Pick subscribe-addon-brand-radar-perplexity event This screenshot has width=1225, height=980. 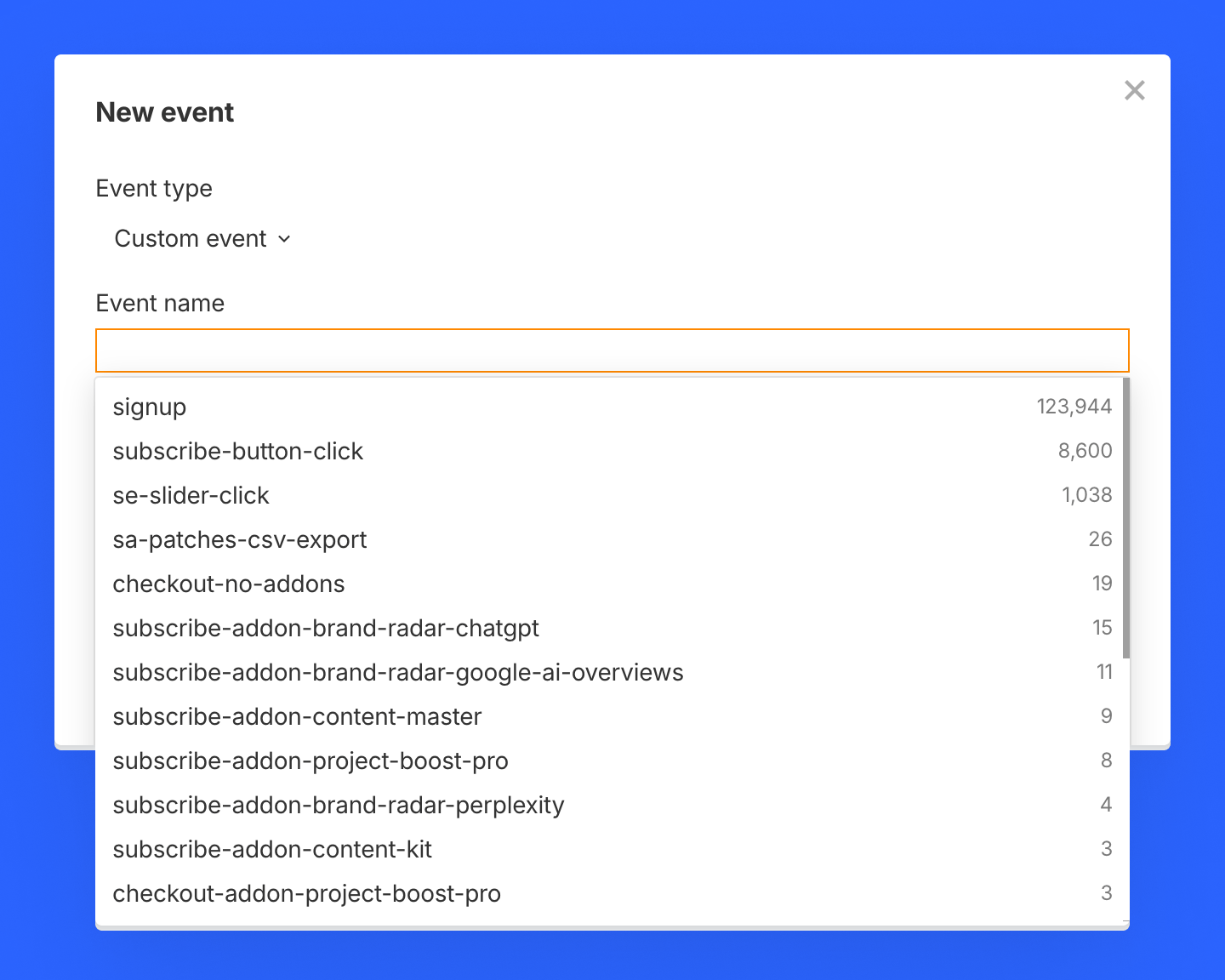(339, 806)
